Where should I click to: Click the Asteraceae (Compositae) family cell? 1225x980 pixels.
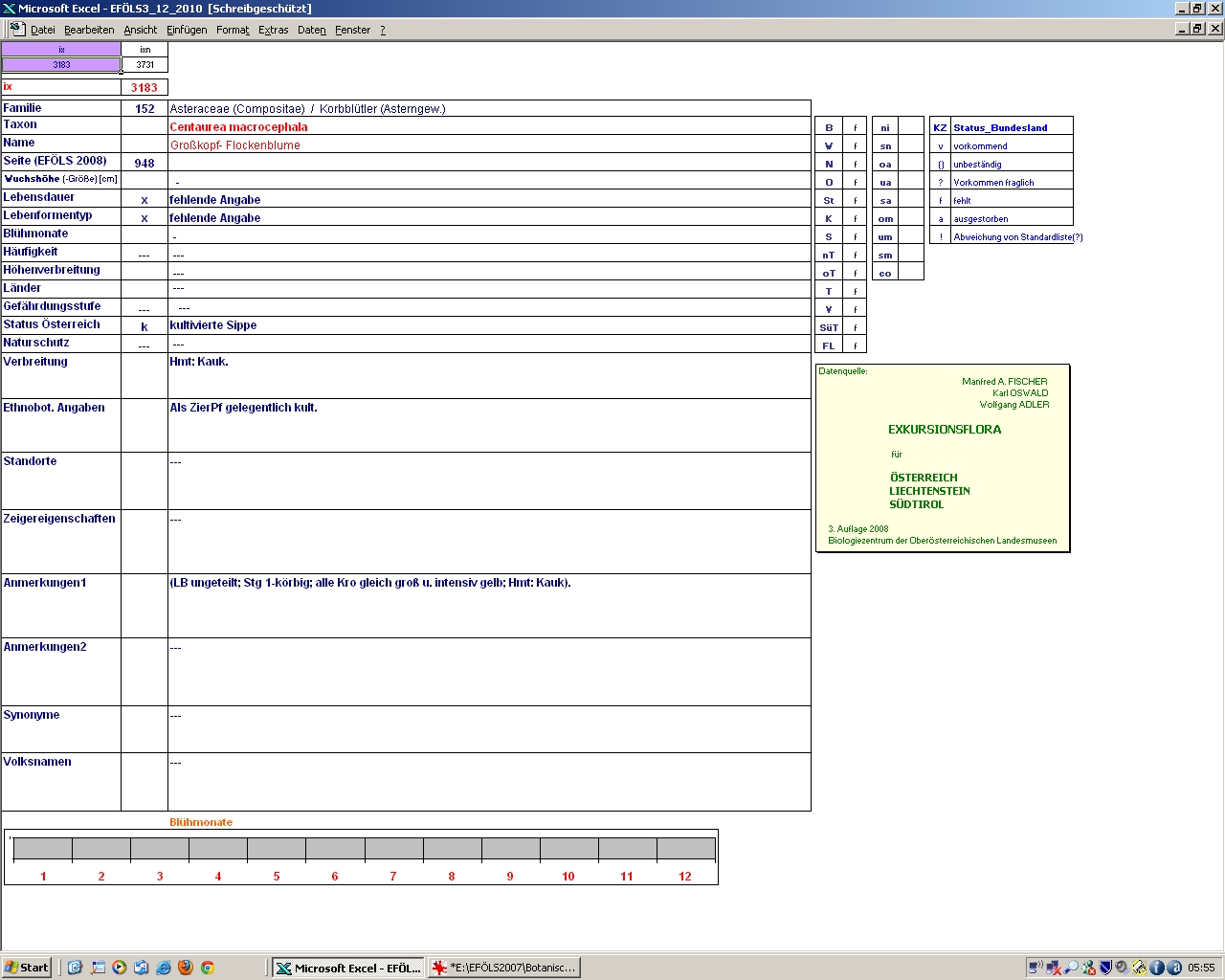[489, 108]
